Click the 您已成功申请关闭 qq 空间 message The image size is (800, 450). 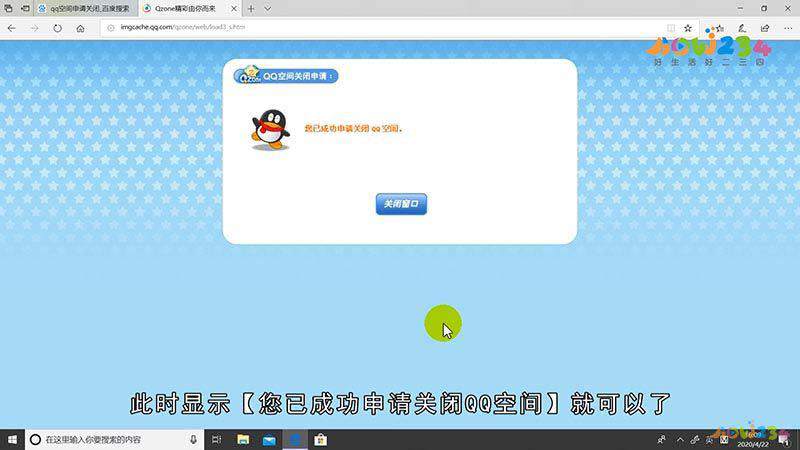[x=353, y=129]
